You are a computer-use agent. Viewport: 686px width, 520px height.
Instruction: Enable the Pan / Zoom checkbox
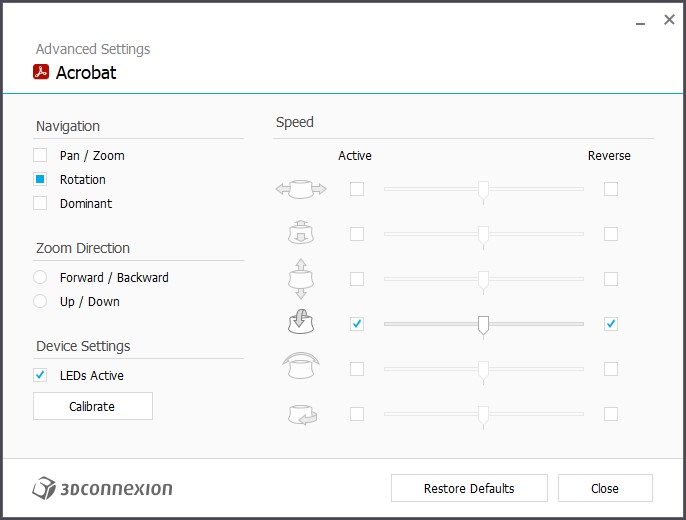coord(40,155)
